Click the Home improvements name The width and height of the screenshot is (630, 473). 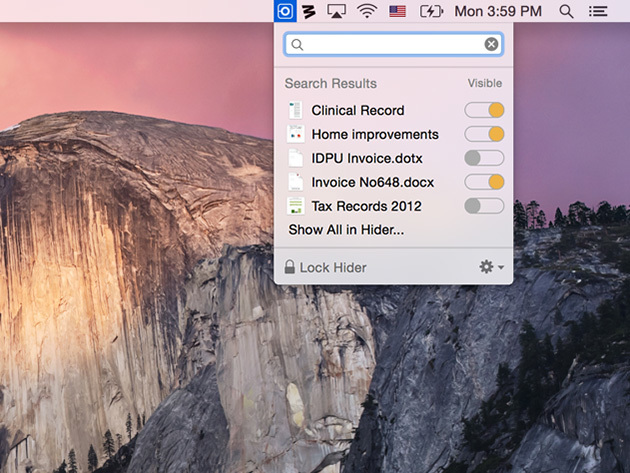tap(375, 134)
